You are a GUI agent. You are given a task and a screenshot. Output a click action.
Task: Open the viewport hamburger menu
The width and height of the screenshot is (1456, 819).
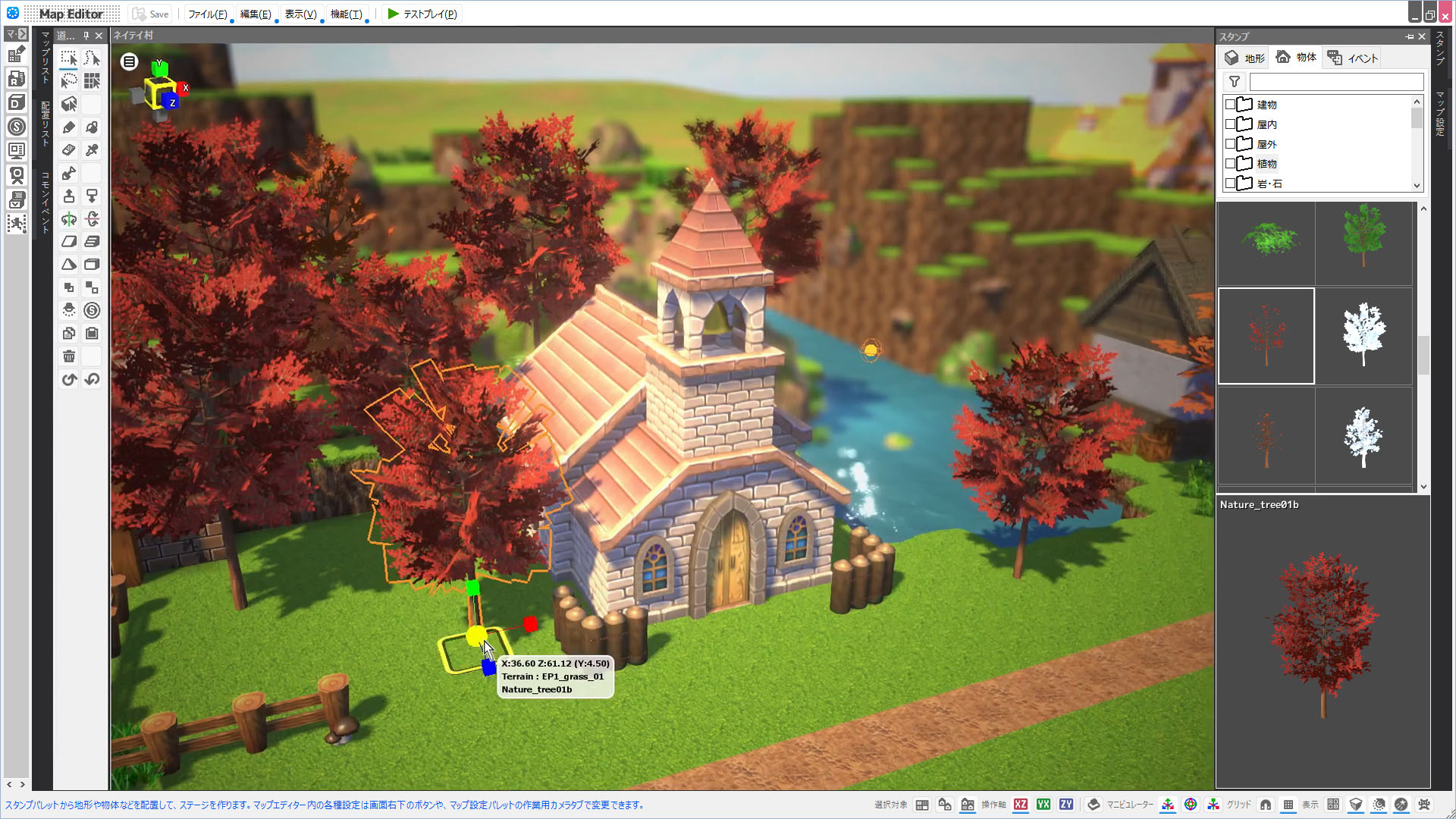130,61
